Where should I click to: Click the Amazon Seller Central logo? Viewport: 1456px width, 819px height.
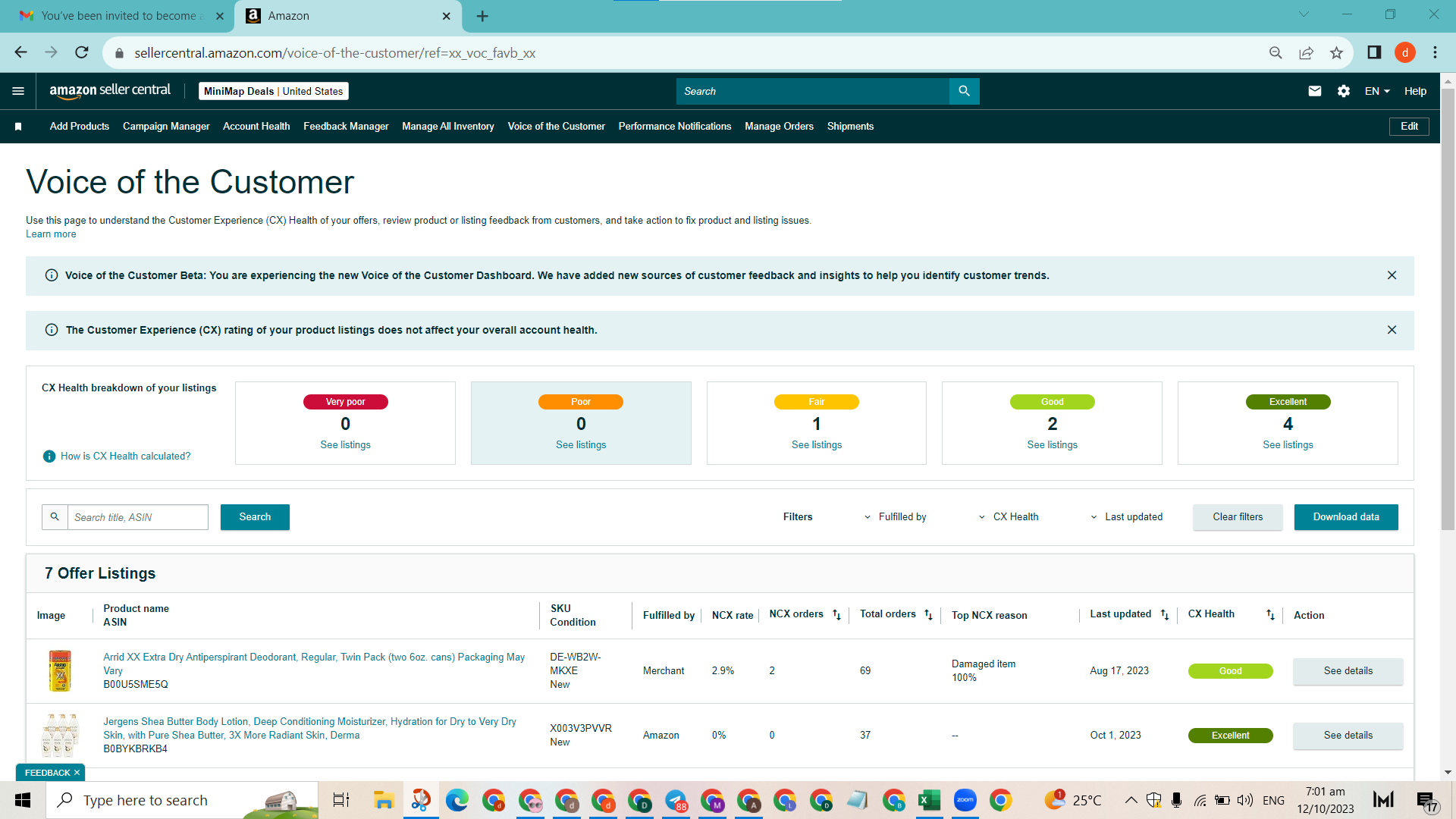[x=110, y=90]
